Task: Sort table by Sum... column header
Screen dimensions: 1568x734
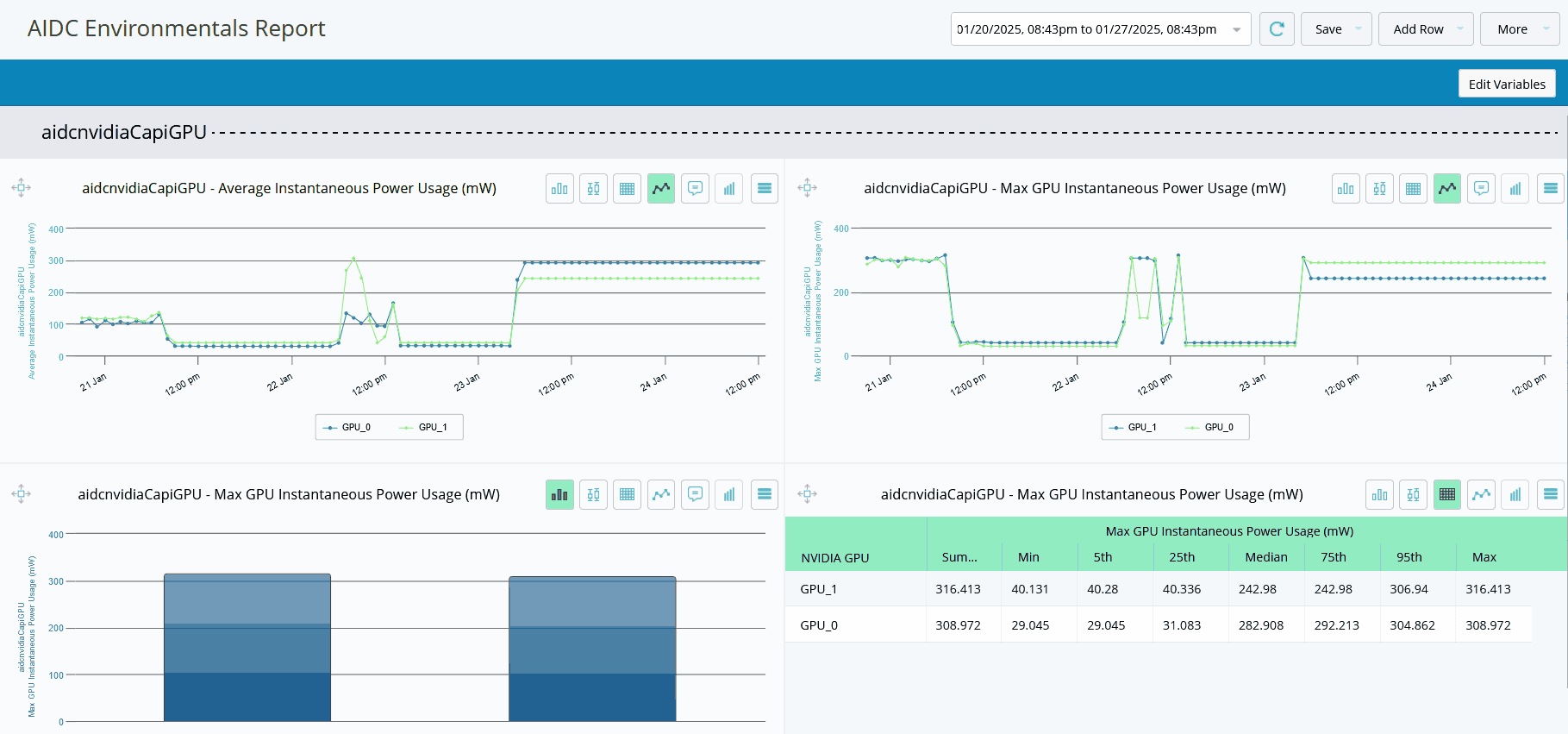Action: (959, 557)
